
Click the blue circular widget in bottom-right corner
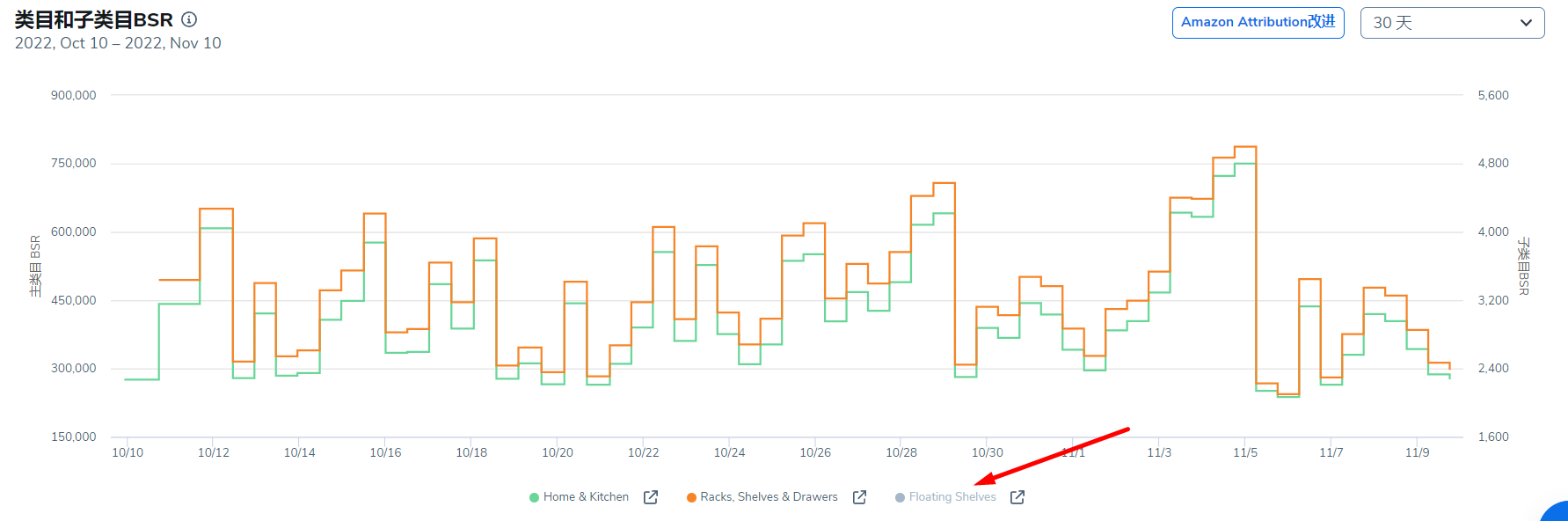(x=1557, y=513)
